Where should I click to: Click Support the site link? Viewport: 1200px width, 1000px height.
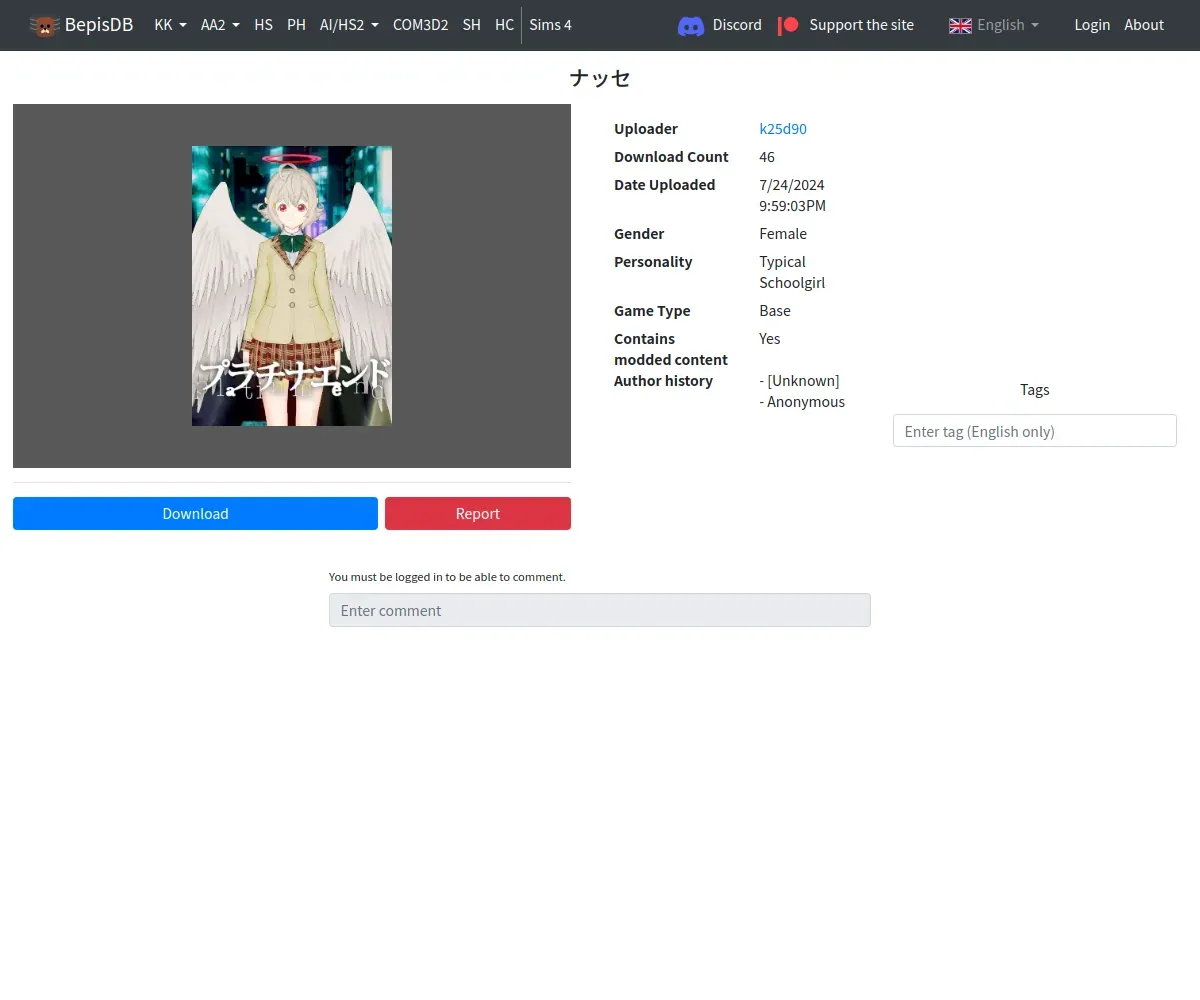point(861,25)
